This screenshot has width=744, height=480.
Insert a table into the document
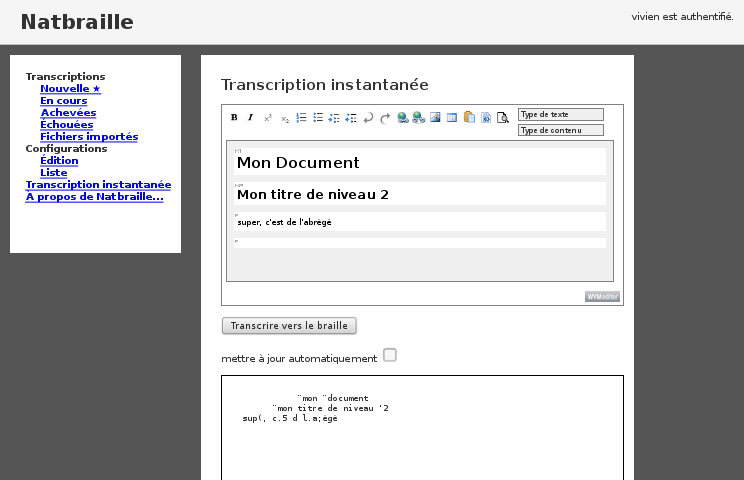[452, 117]
